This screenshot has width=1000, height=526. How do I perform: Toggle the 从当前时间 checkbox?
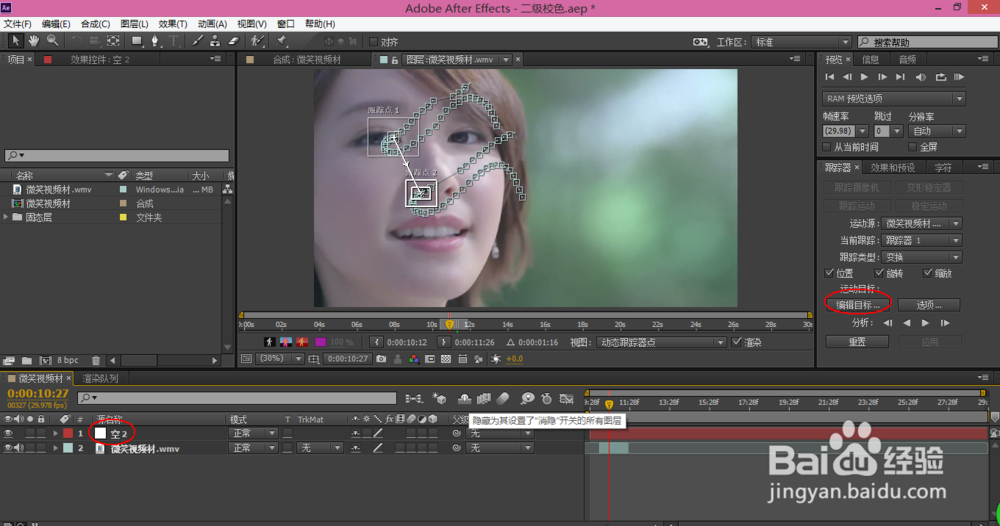[827, 147]
